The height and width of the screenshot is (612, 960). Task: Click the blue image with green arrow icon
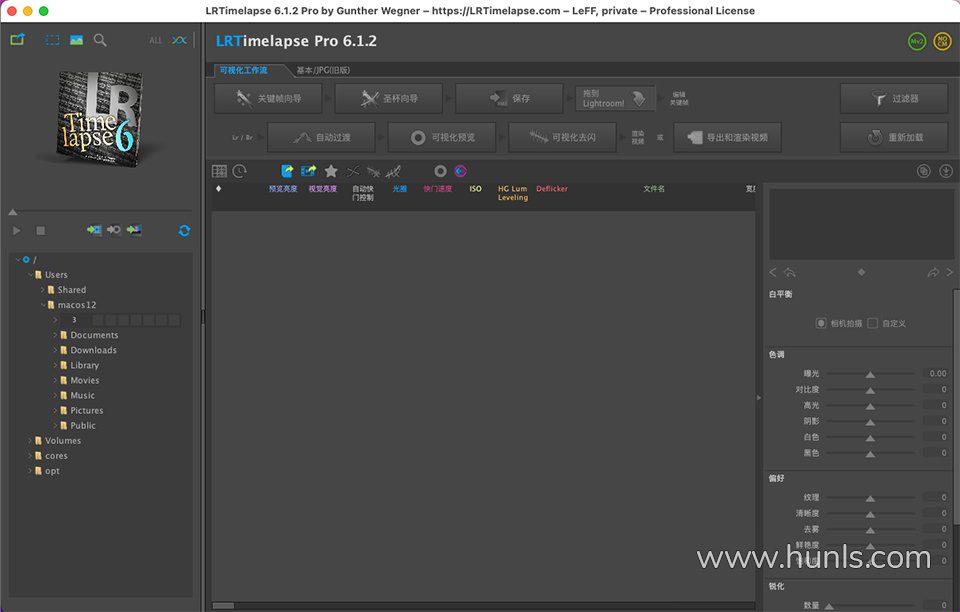pos(309,171)
